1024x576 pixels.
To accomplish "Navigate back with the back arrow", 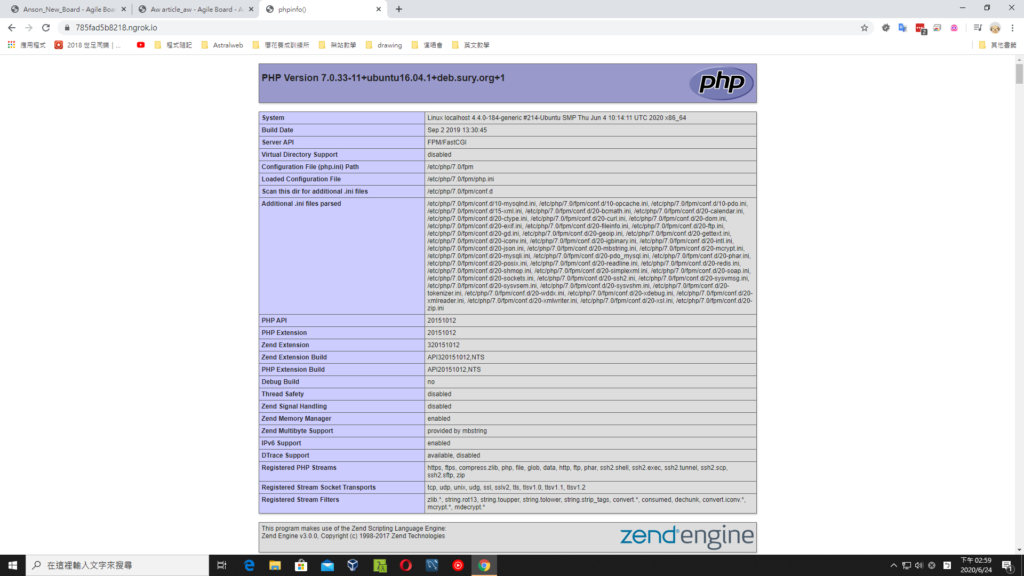I will click(x=12, y=28).
